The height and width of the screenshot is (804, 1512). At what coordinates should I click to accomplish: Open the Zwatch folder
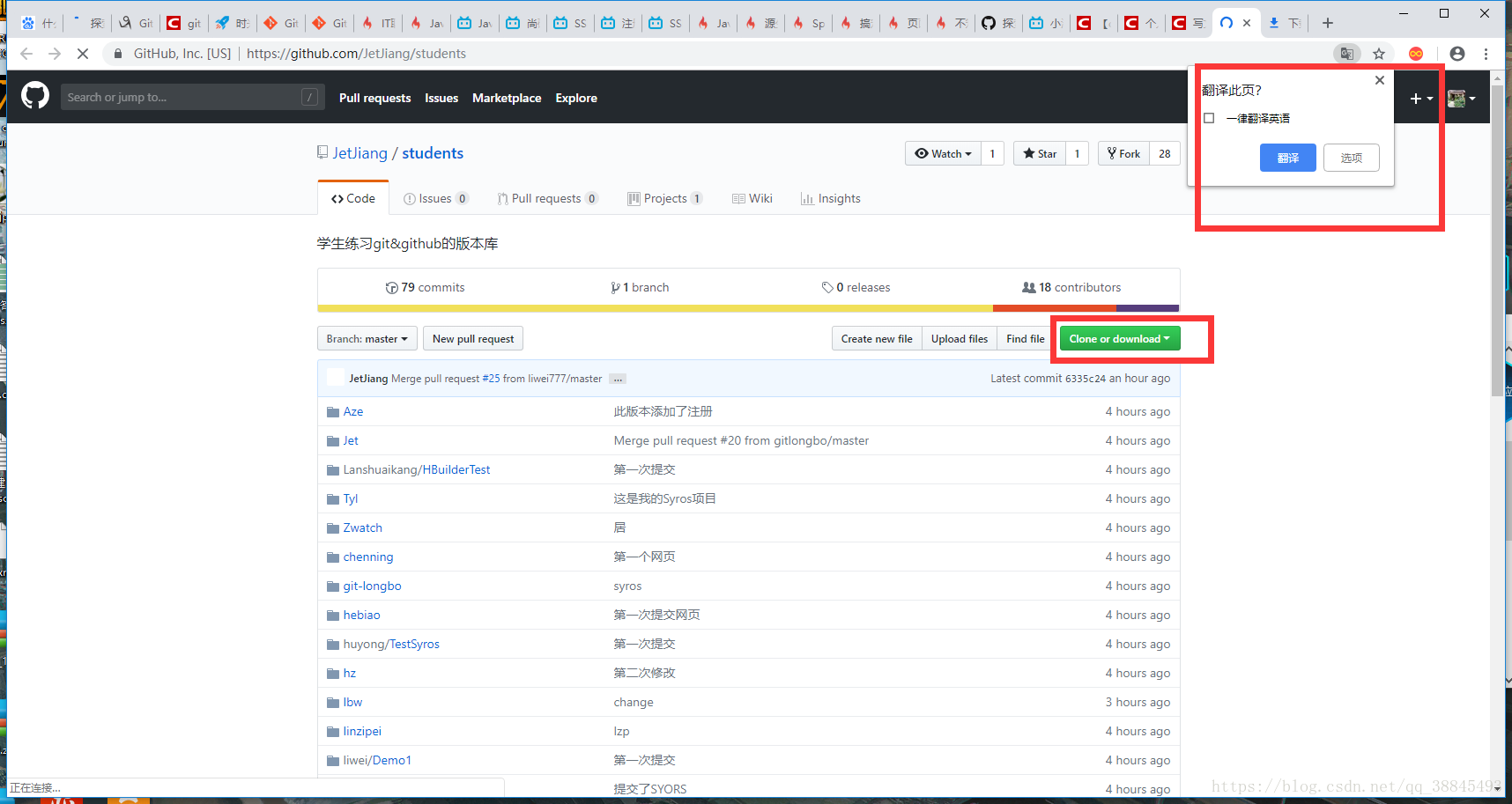pyautogui.click(x=362, y=528)
